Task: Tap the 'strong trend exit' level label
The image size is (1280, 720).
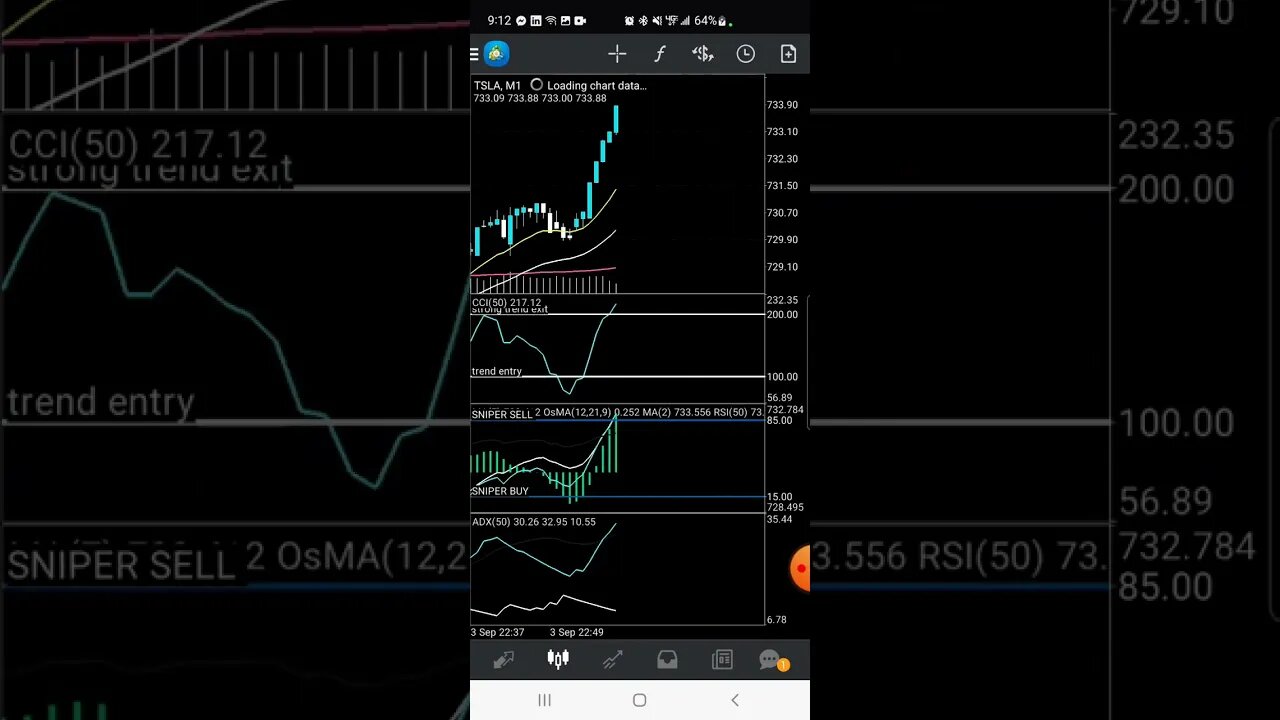Action: [x=509, y=310]
